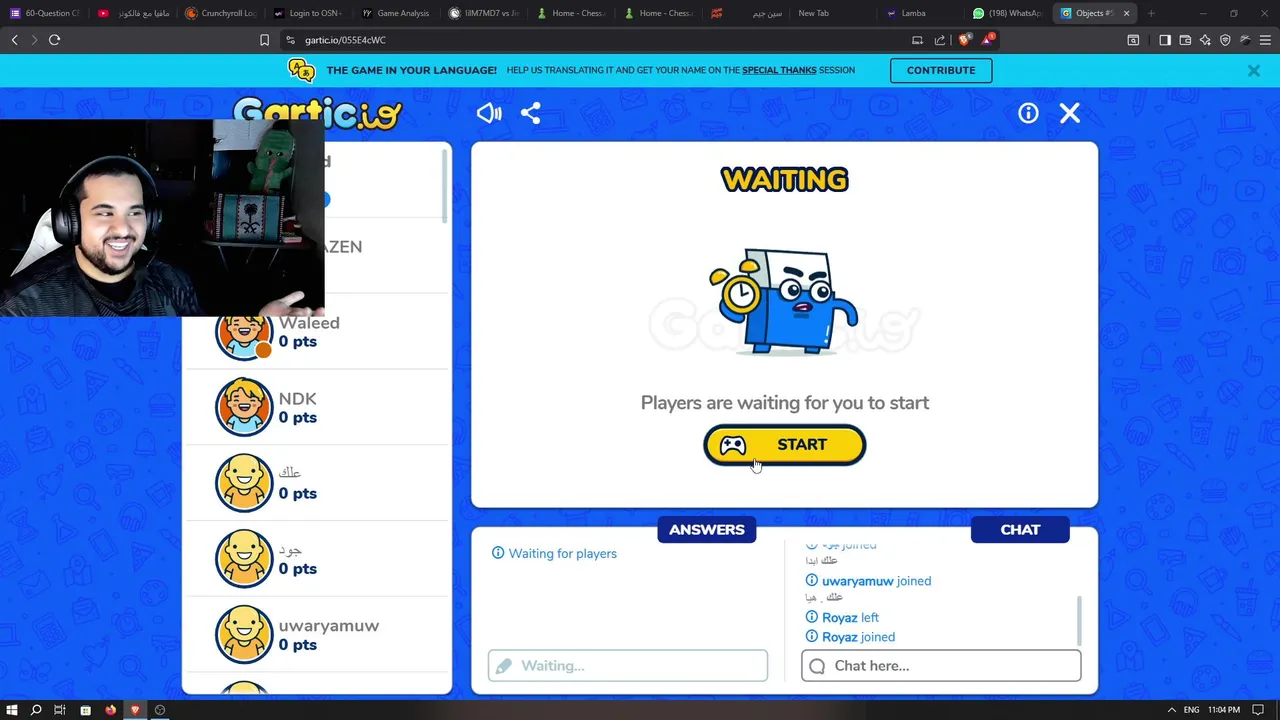The image size is (1280, 720).
Task: Click NDK's player avatar
Action: (244, 407)
